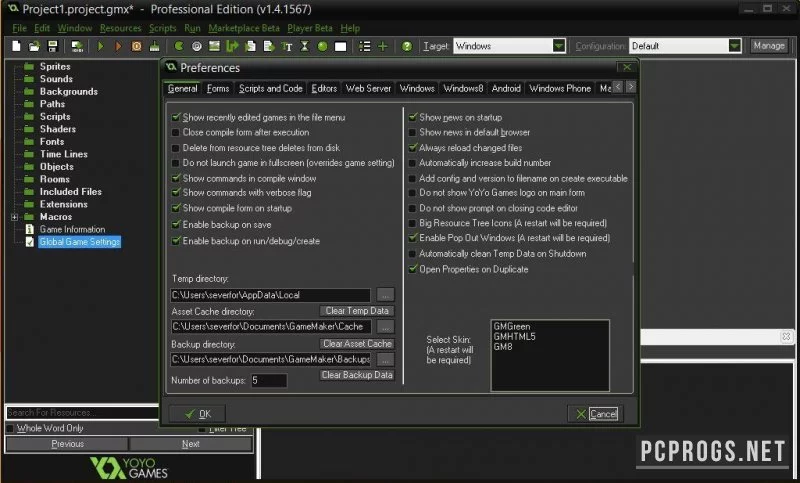This screenshot has height=483, width=800.
Task: Toggle Open Properties on Duplicate checkbox
Action: (413, 269)
